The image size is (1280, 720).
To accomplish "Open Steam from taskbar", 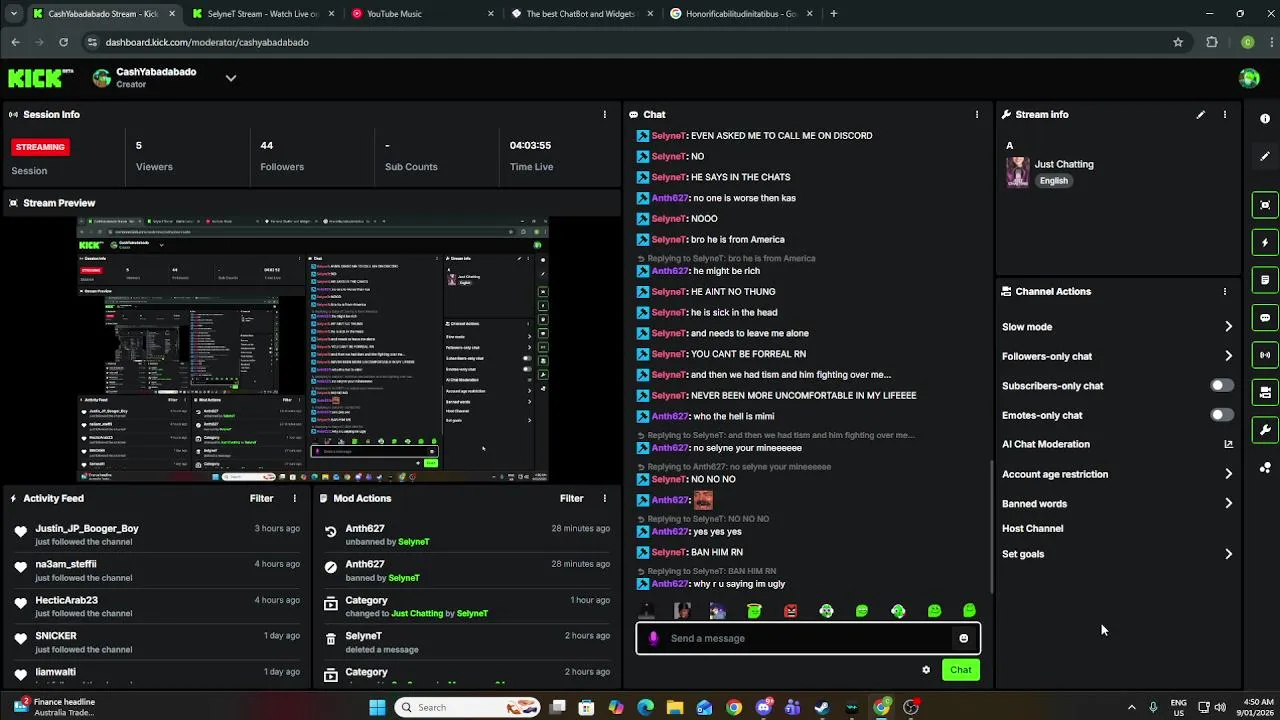I will click(822, 707).
